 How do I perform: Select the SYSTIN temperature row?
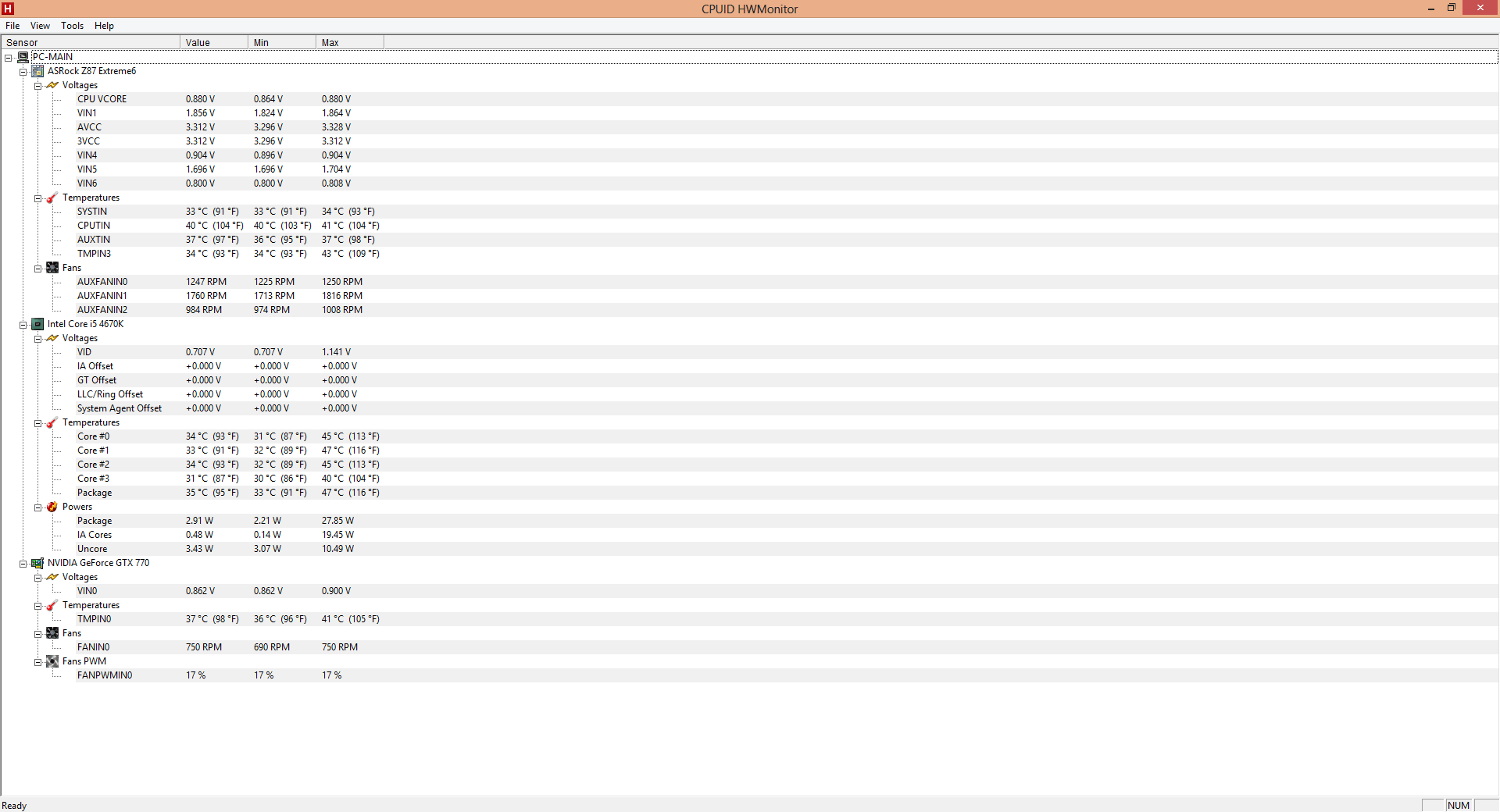(x=787, y=212)
